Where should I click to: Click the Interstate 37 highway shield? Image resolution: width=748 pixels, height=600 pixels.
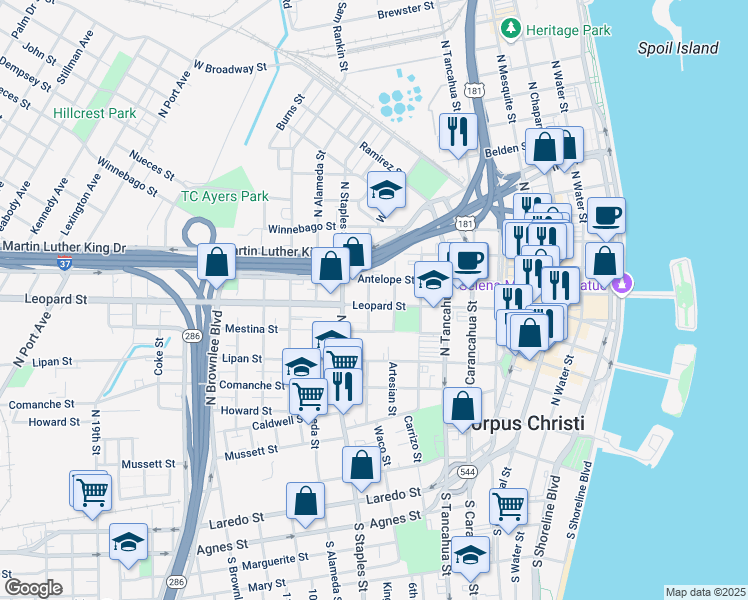point(64,263)
